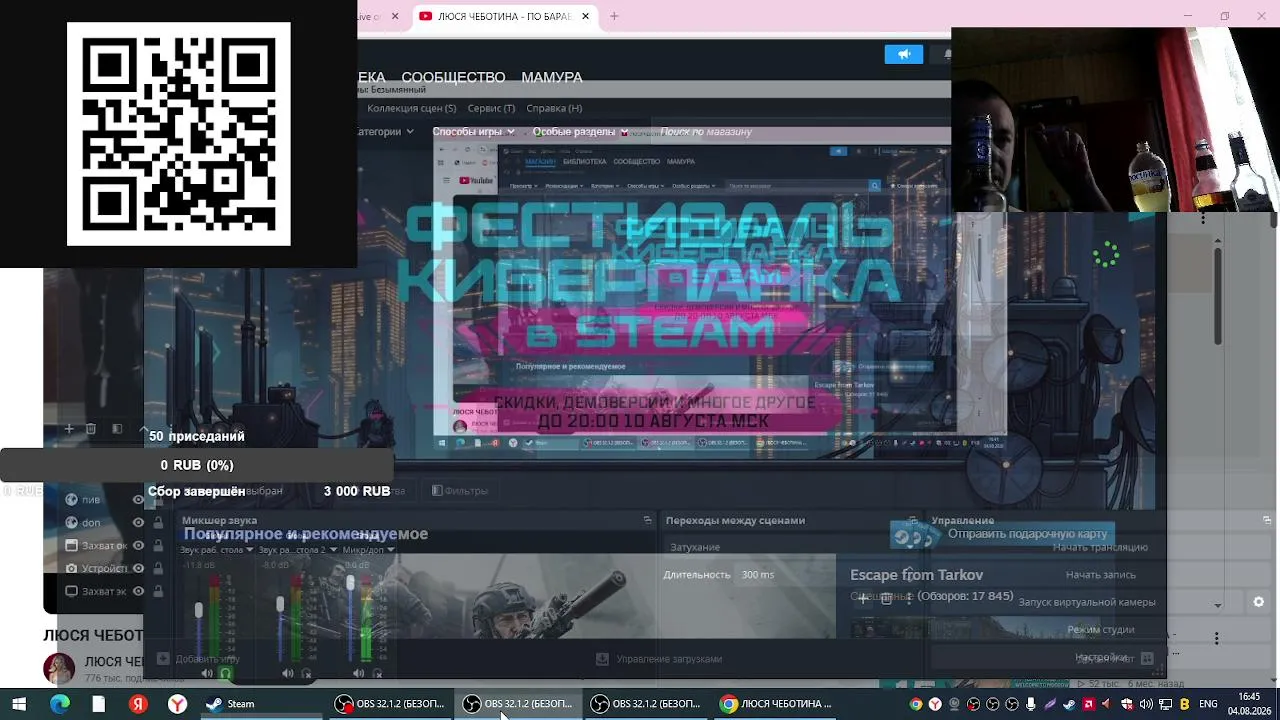Hide the 'пив' source with its eye icon

pos(138,499)
